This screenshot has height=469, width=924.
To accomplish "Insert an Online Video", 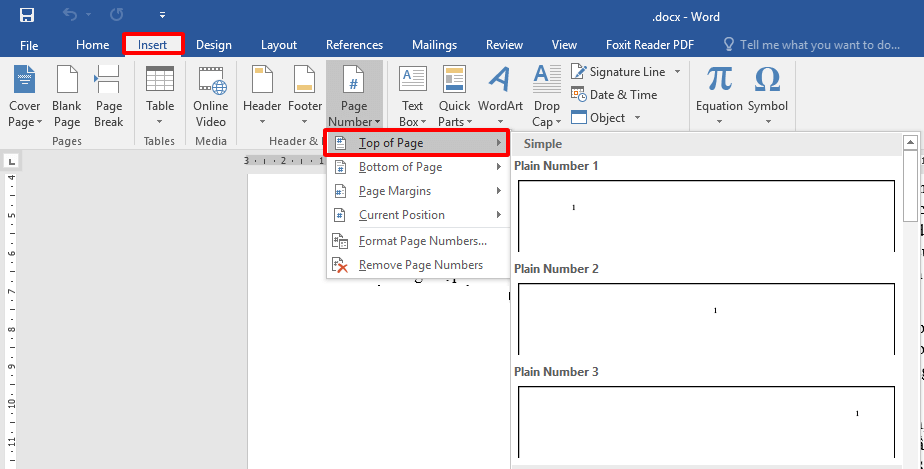I will pyautogui.click(x=211, y=97).
